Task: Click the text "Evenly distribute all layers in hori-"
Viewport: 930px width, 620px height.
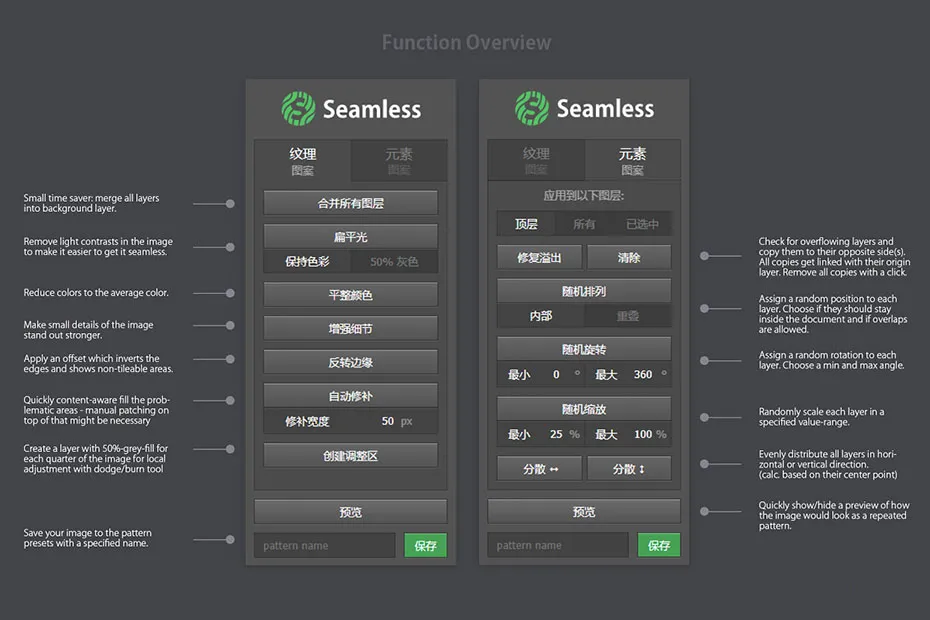Action: pyautogui.click(x=827, y=454)
